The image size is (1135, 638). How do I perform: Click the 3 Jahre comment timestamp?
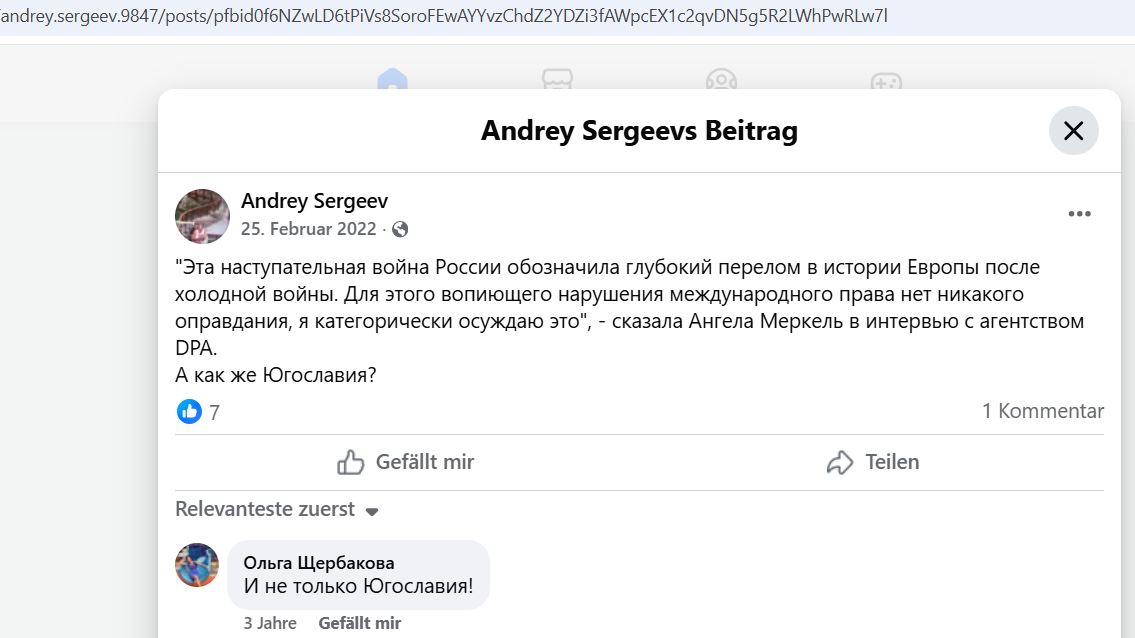pyautogui.click(x=270, y=623)
